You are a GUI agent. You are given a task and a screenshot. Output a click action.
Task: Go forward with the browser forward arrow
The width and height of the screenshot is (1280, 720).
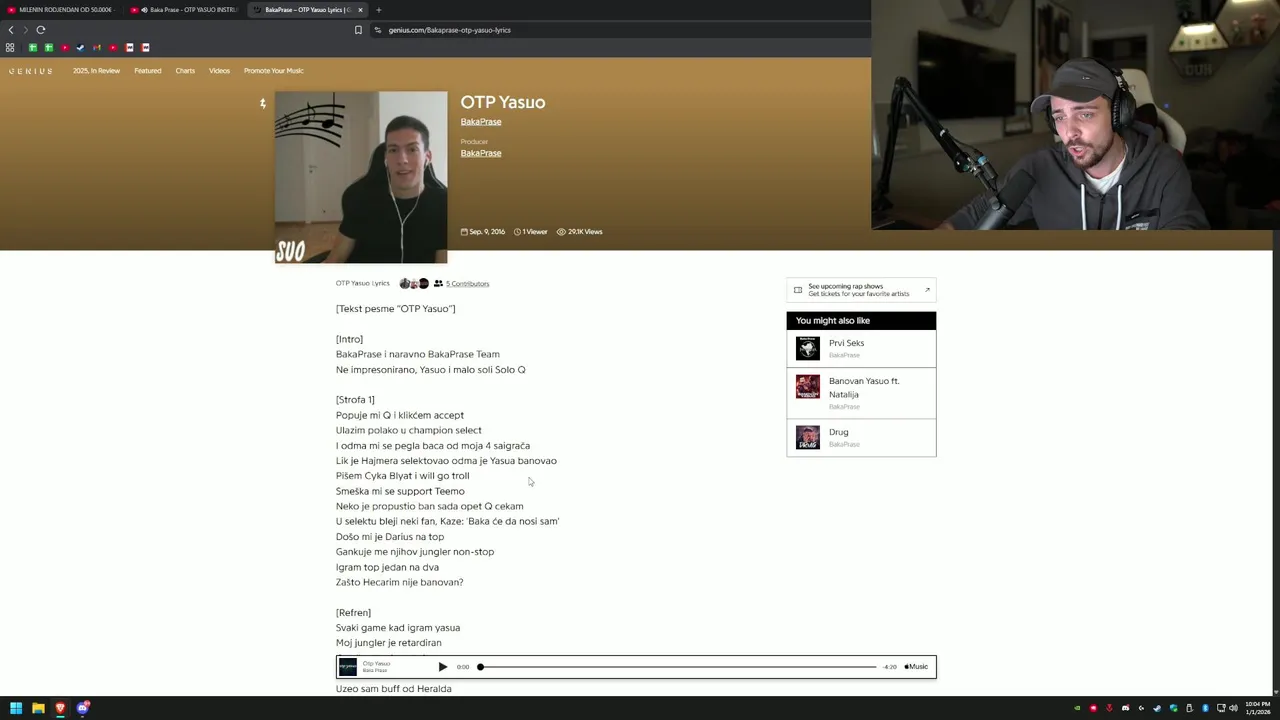coord(25,30)
